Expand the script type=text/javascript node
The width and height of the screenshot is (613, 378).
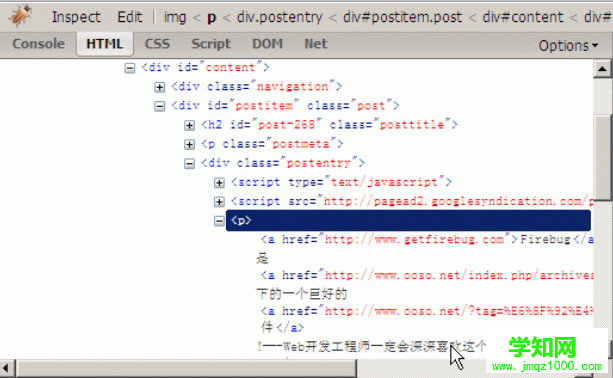pyautogui.click(x=219, y=183)
